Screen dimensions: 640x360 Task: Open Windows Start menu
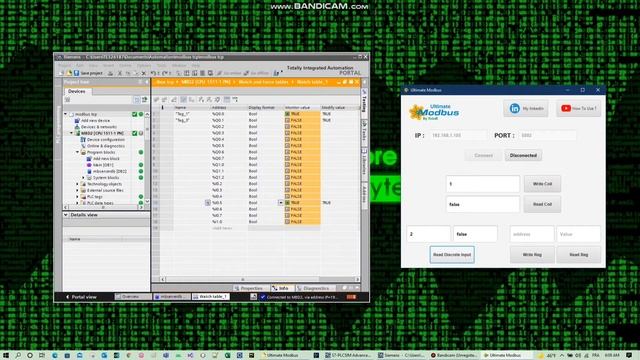click(6, 356)
